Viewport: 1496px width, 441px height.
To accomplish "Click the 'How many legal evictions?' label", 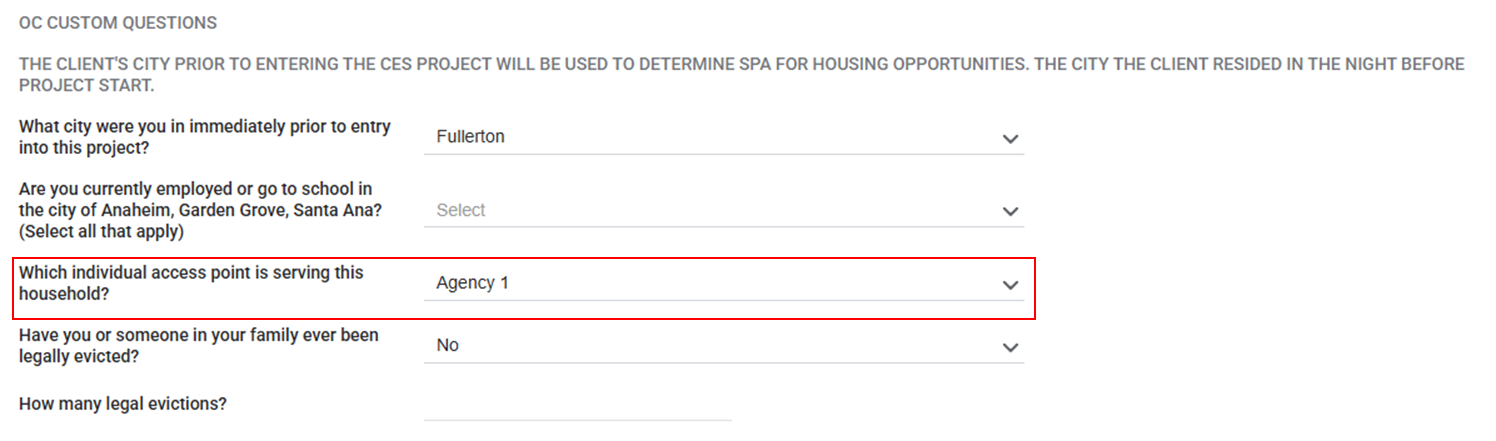I will pos(123,405).
